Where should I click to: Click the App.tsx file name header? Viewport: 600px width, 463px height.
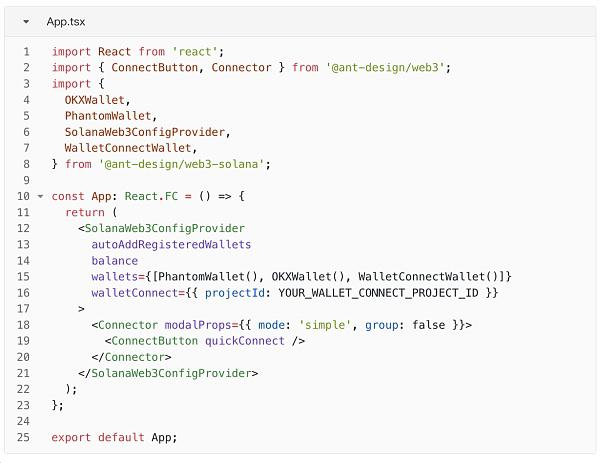click(66, 21)
